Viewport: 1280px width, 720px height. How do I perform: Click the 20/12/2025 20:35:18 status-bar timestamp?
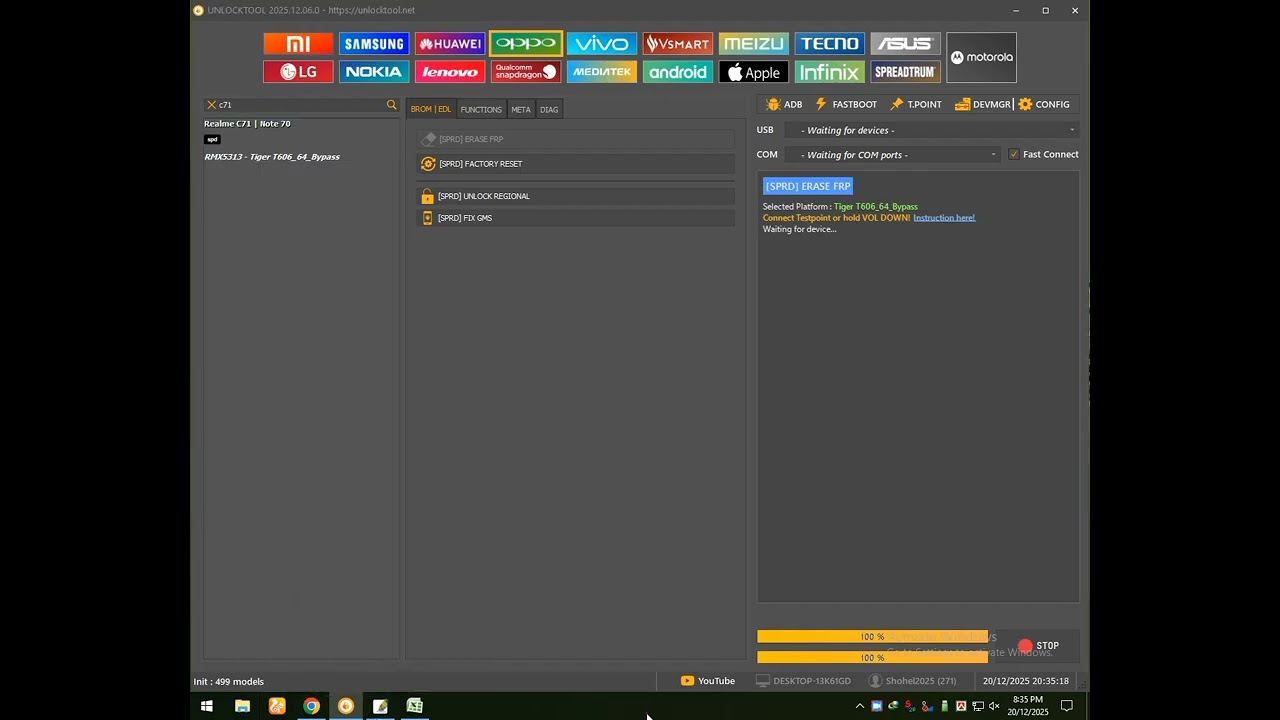coord(1026,681)
